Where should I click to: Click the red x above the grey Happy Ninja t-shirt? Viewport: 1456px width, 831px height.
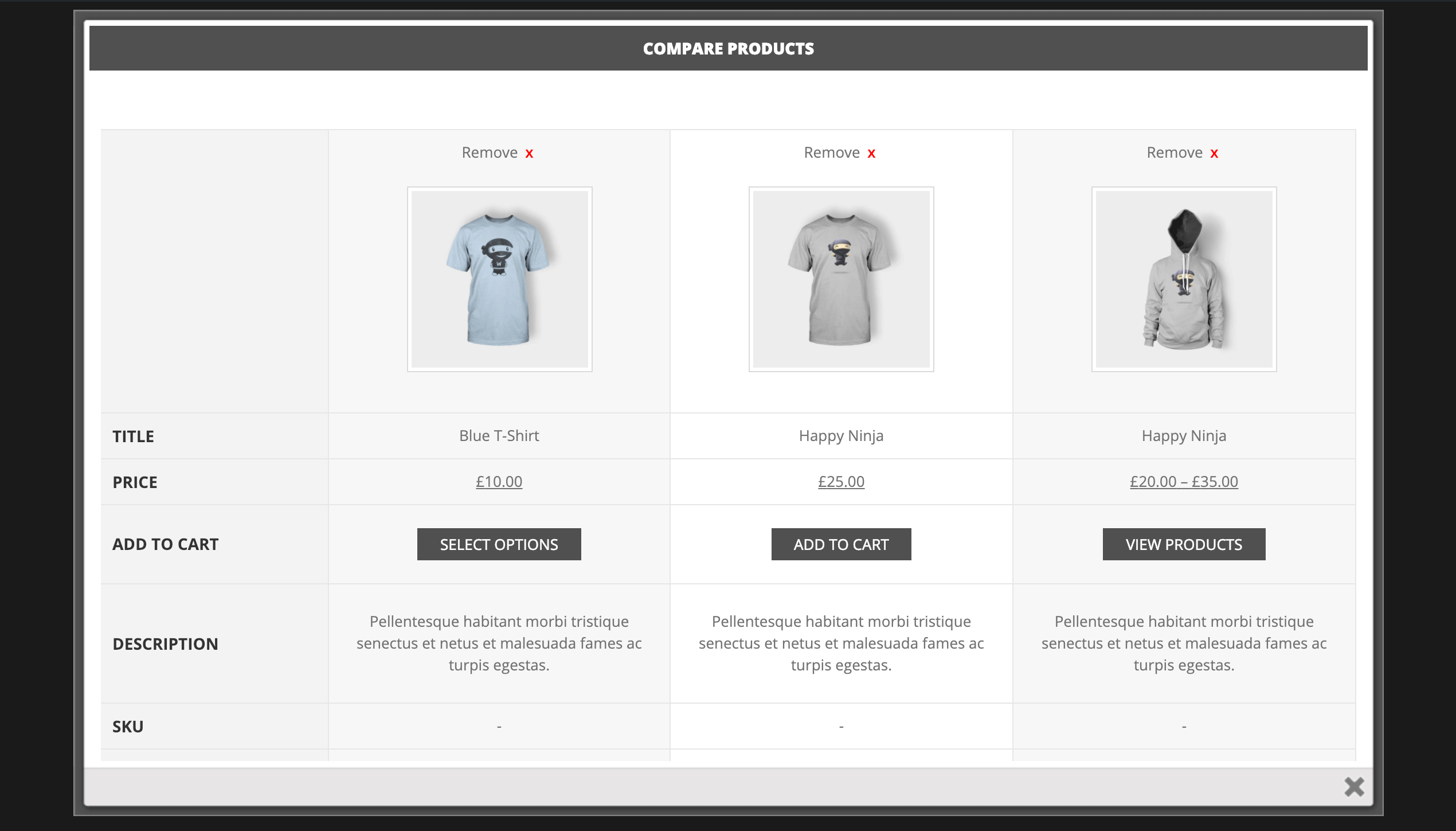point(871,154)
